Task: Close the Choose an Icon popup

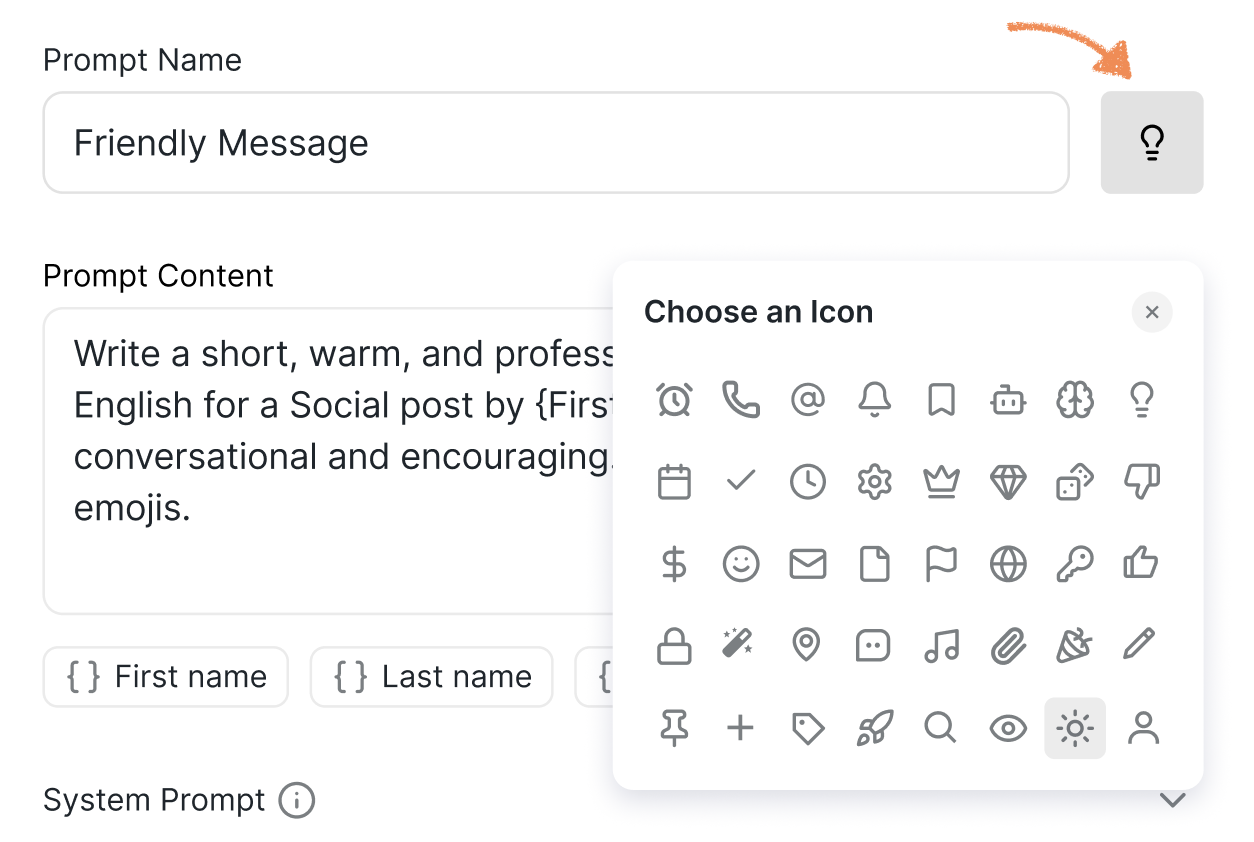Action: click(x=1152, y=312)
